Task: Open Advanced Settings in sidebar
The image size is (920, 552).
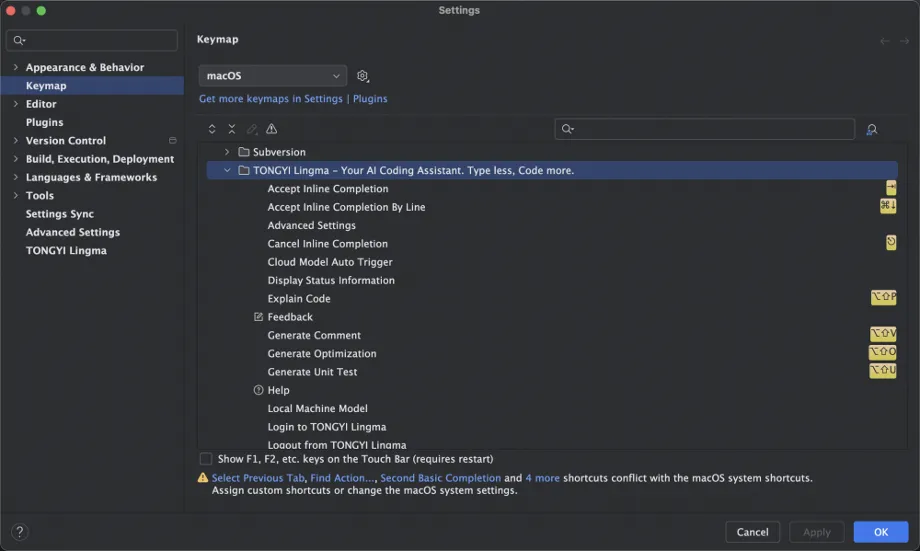Action: pos(72,232)
